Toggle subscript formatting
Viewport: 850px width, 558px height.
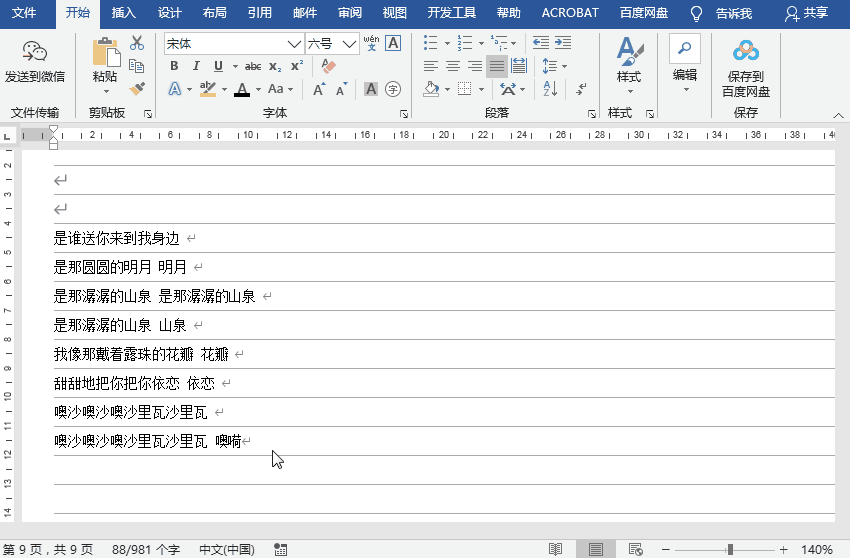(275, 67)
